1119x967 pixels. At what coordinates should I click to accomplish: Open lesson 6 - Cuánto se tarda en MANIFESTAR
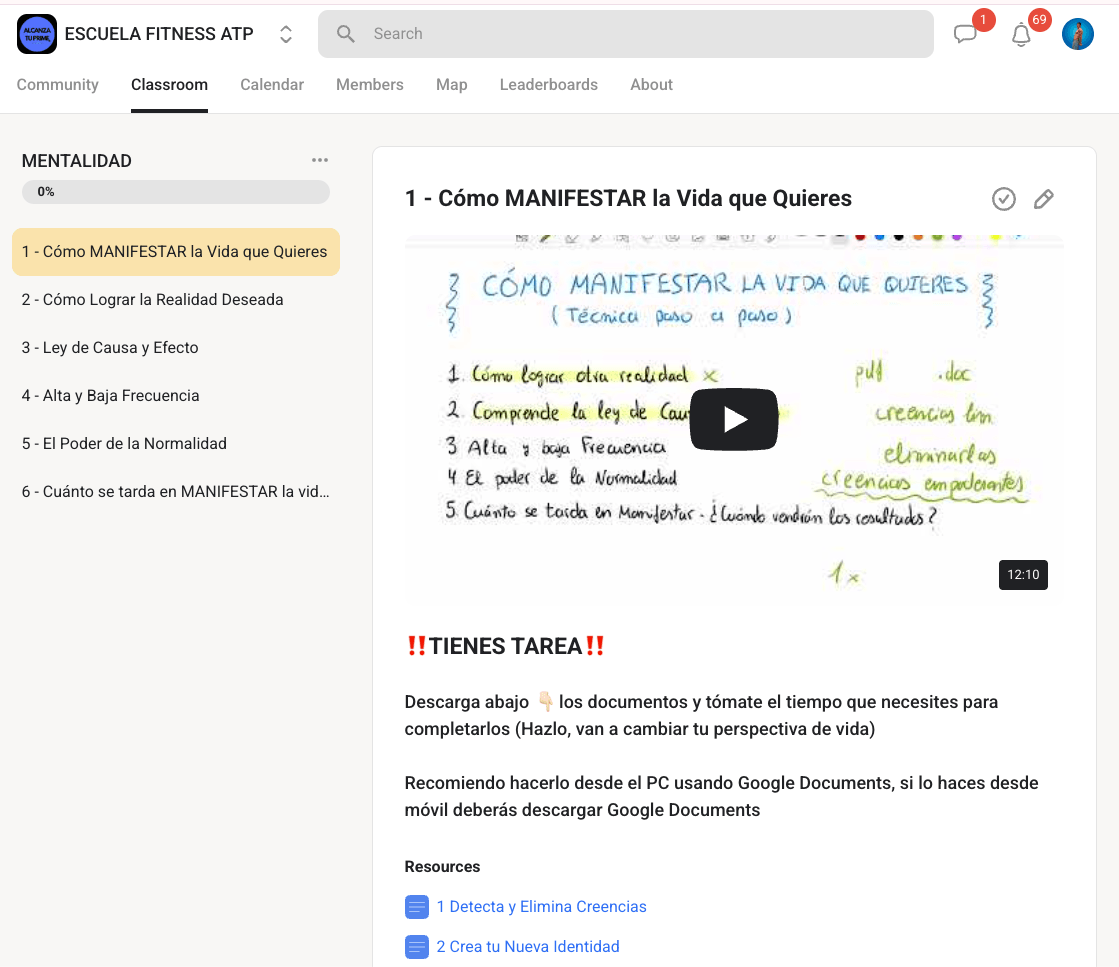pyautogui.click(x=176, y=492)
